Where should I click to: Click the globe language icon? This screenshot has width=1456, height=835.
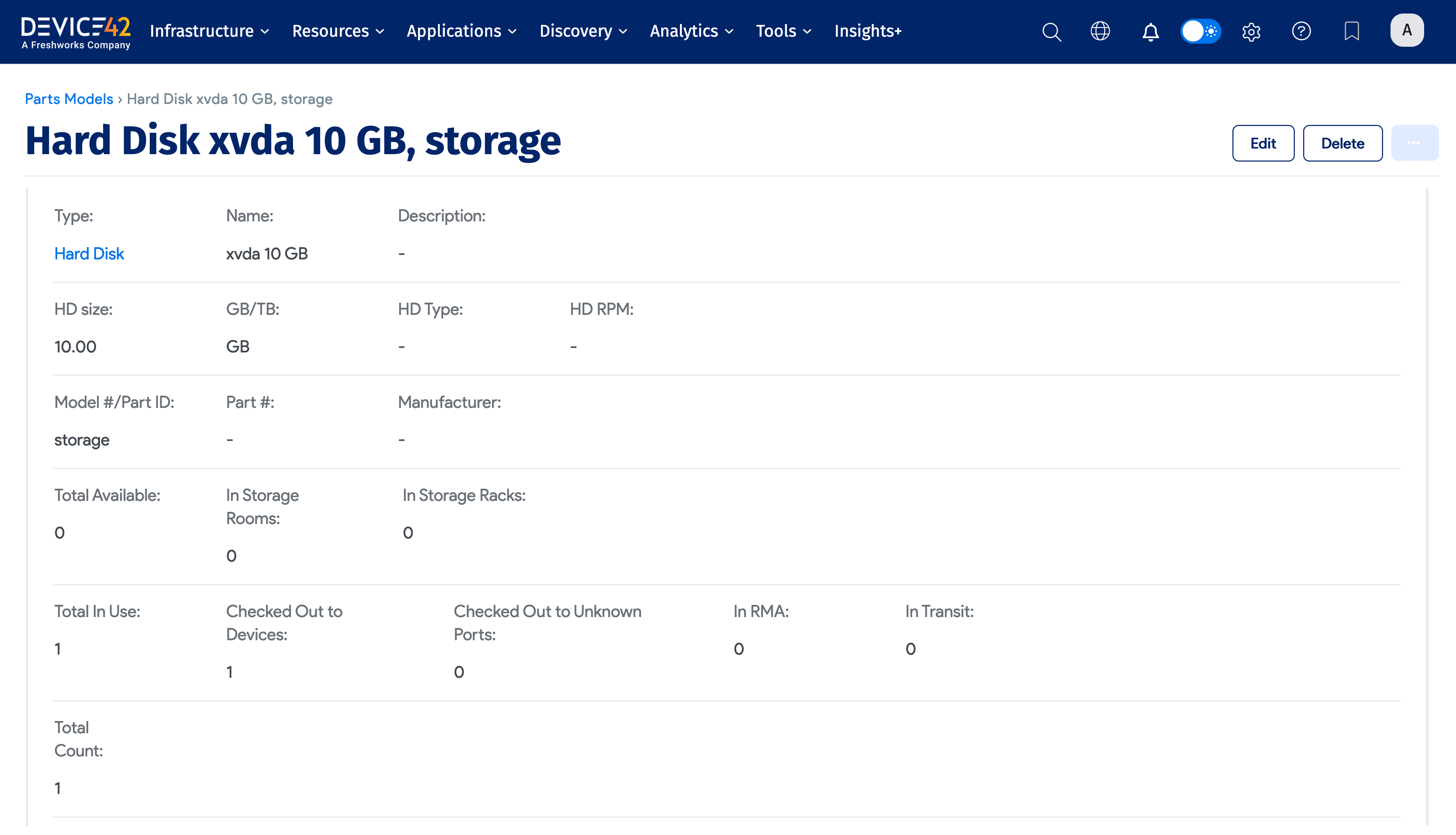(1100, 31)
